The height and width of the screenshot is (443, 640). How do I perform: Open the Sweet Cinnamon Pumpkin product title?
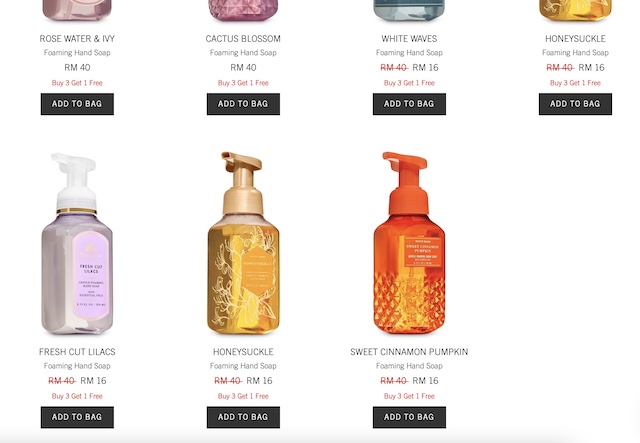pos(409,352)
